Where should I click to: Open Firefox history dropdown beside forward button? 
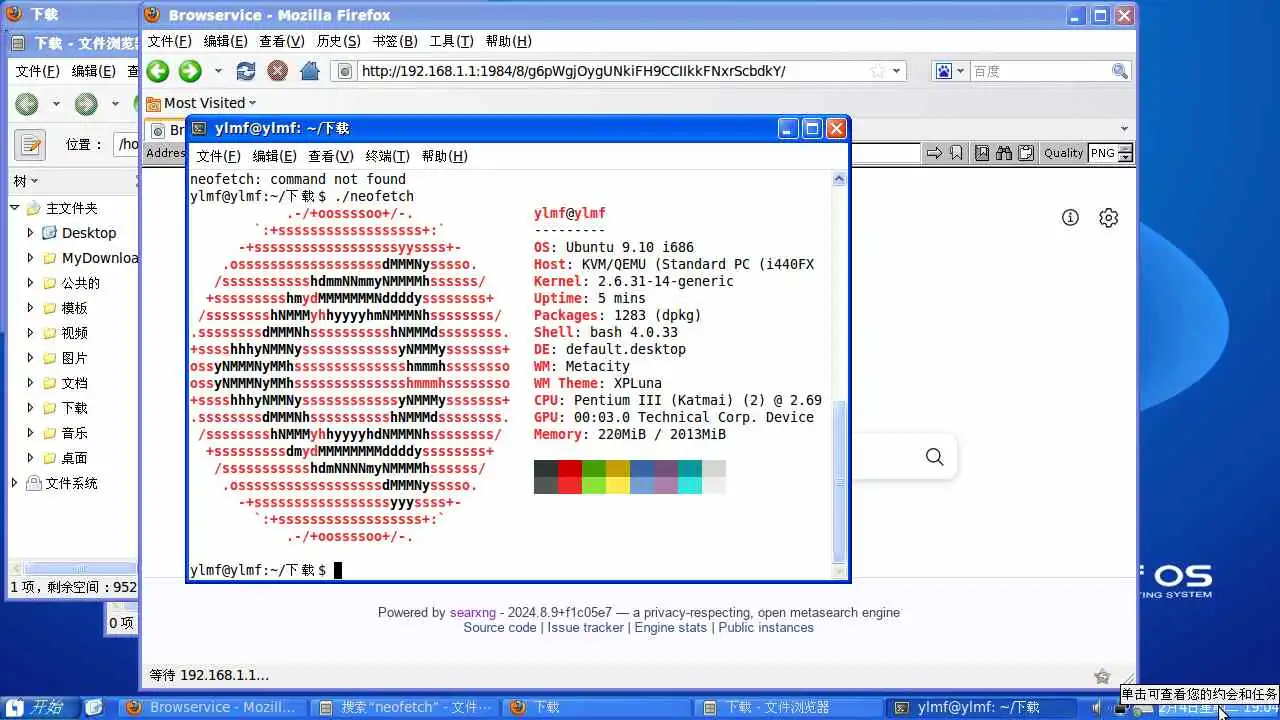[218, 71]
